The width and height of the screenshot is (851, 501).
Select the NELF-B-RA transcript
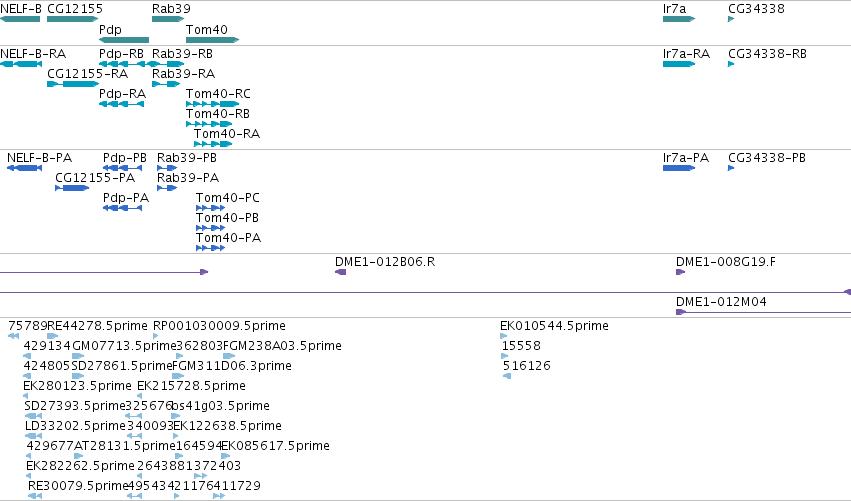click(x=21, y=64)
